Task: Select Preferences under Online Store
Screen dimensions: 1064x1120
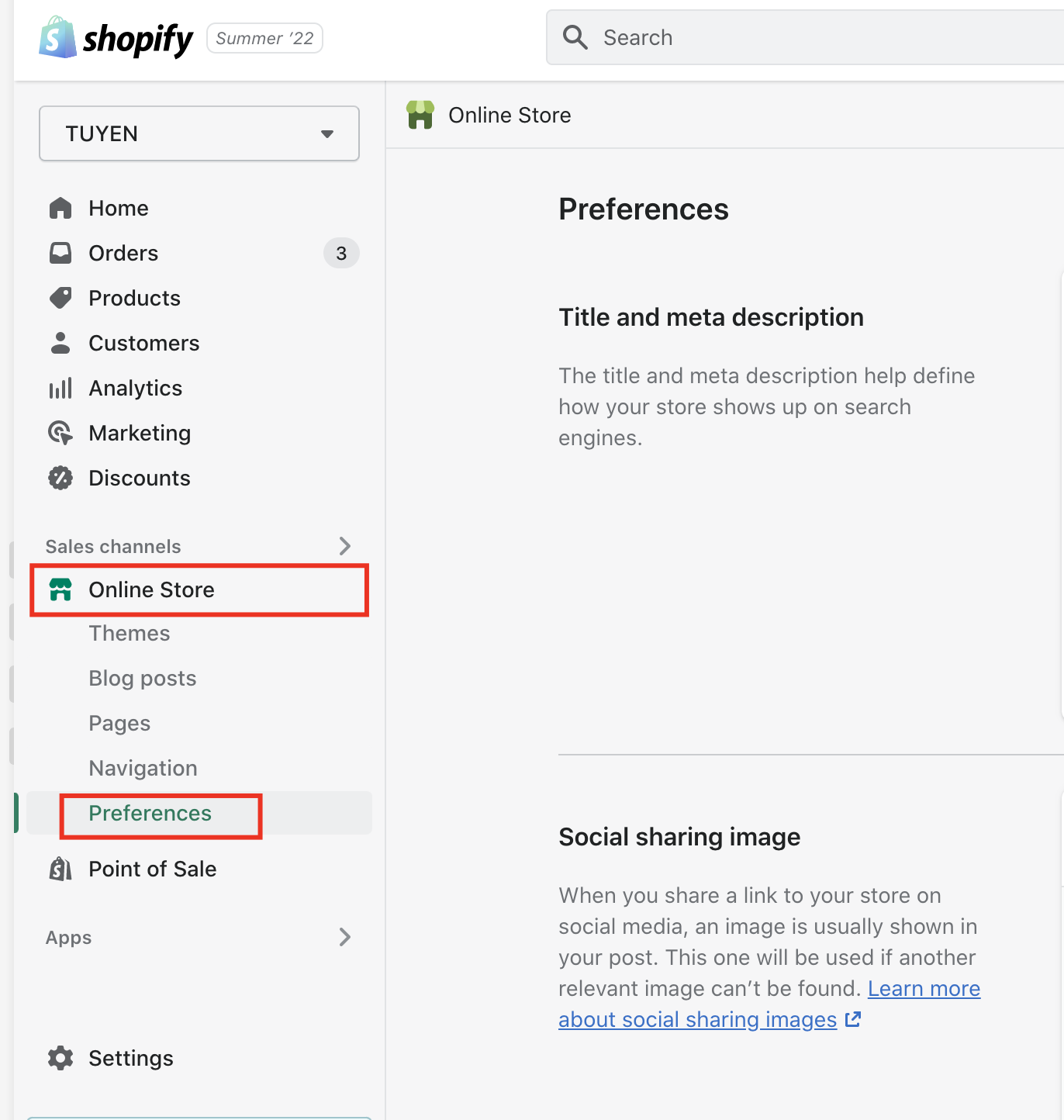Action: 150,813
